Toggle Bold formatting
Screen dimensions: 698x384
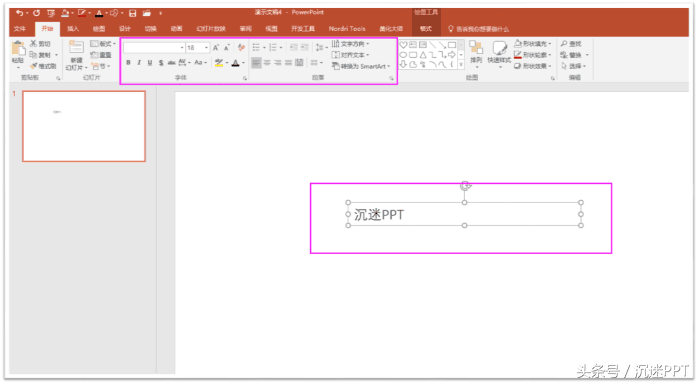[128, 63]
